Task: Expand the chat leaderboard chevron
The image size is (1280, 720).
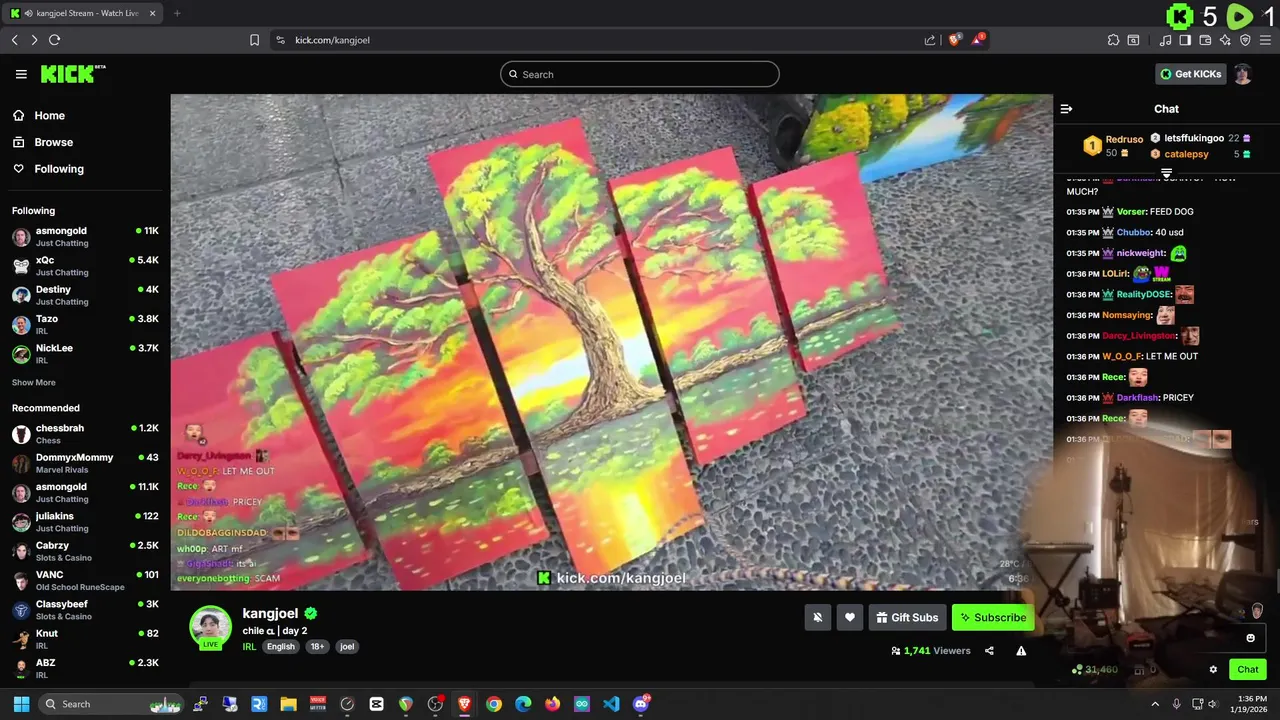Action: point(1166,173)
